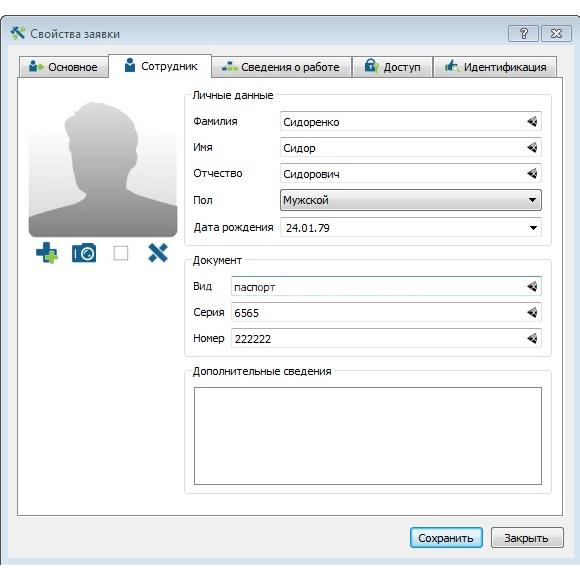Open the Идентификация tab
Screen dimensions: 580x580
tap(495, 67)
